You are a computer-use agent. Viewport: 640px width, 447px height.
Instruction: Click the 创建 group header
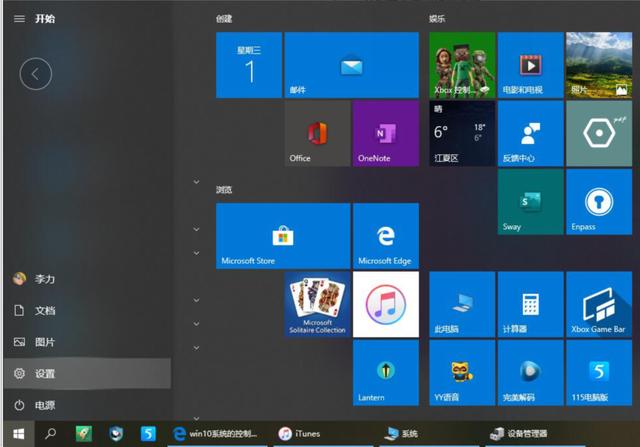[224, 19]
